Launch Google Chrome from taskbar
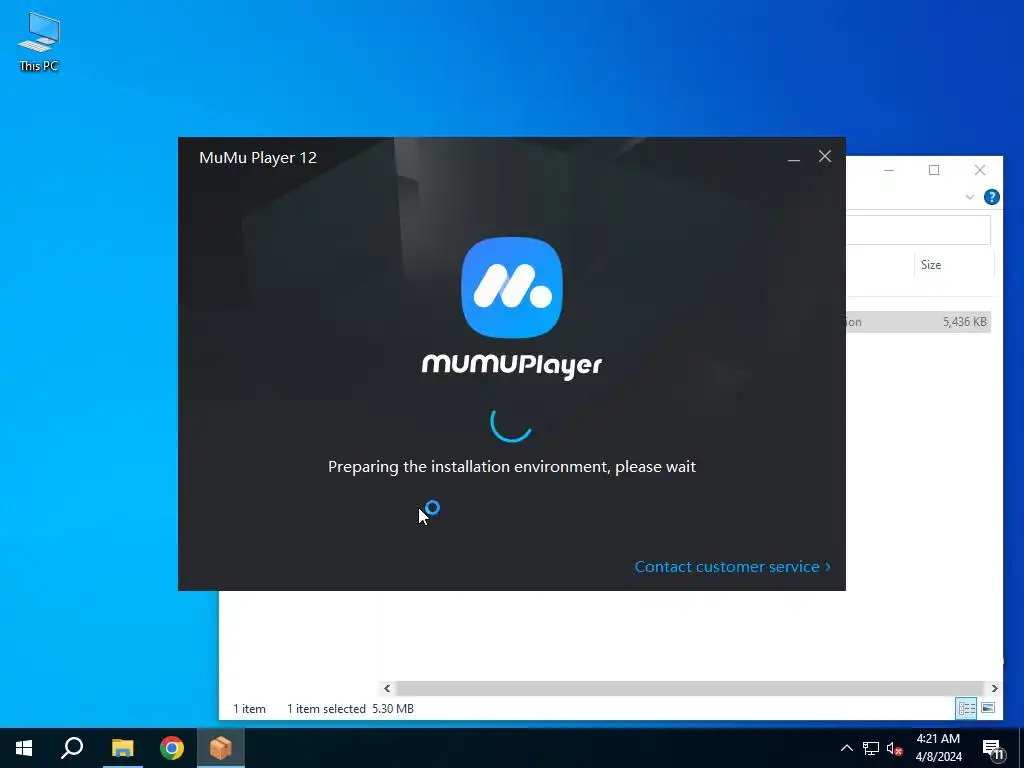1024x768 pixels. (172, 748)
